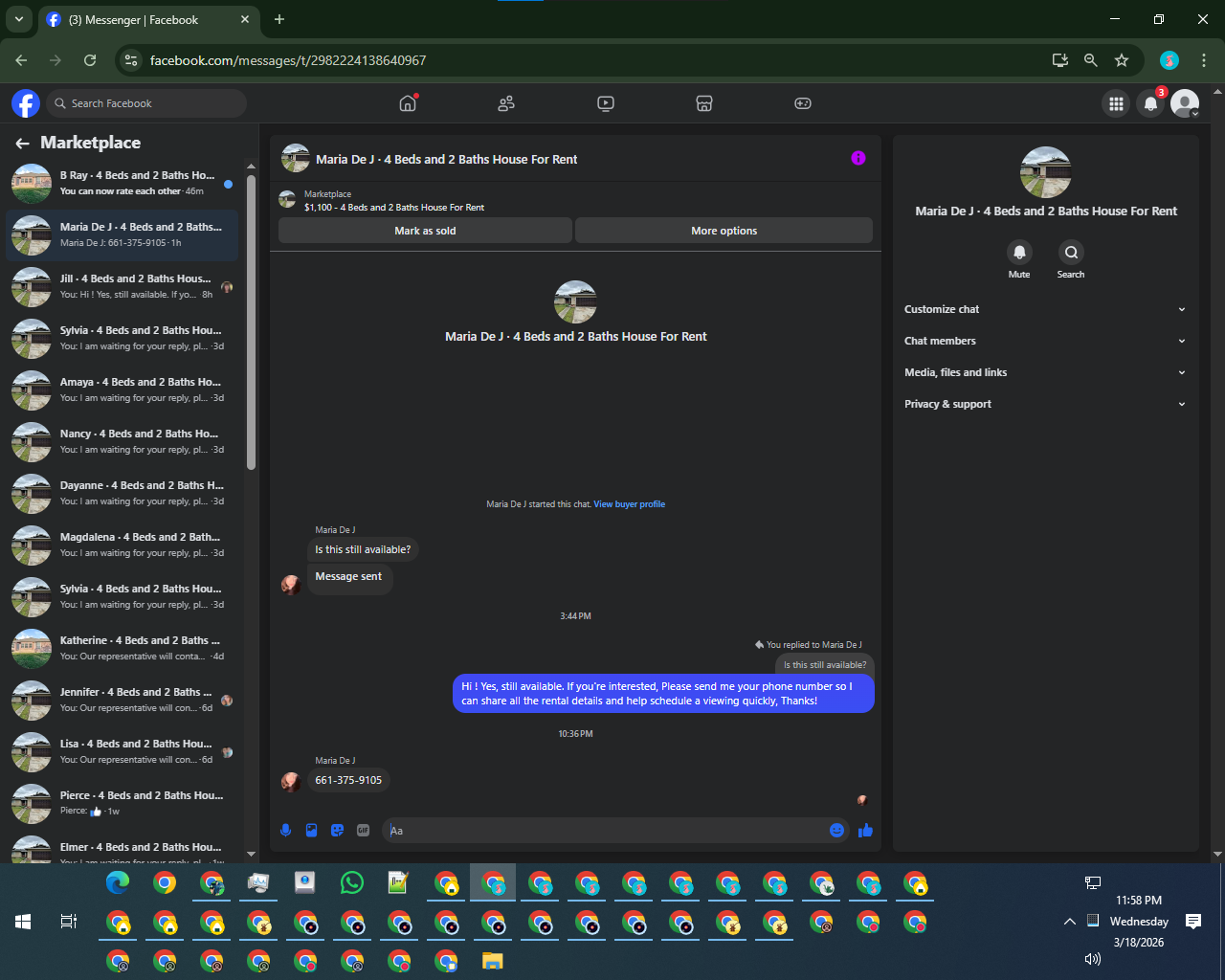Show hidden system tray icons chevron

tap(1069, 922)
